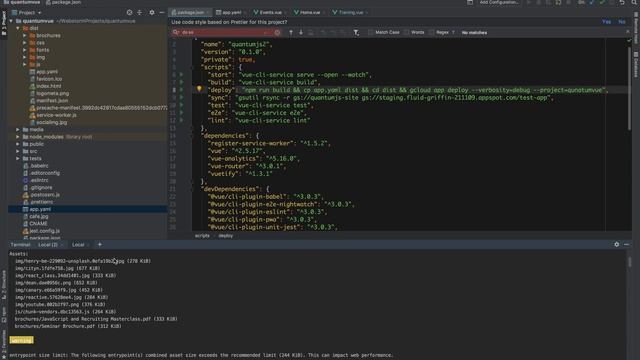640x360 pixels.
Task: Run the 'start' script gutter arrow
Action: pos(181,75)
